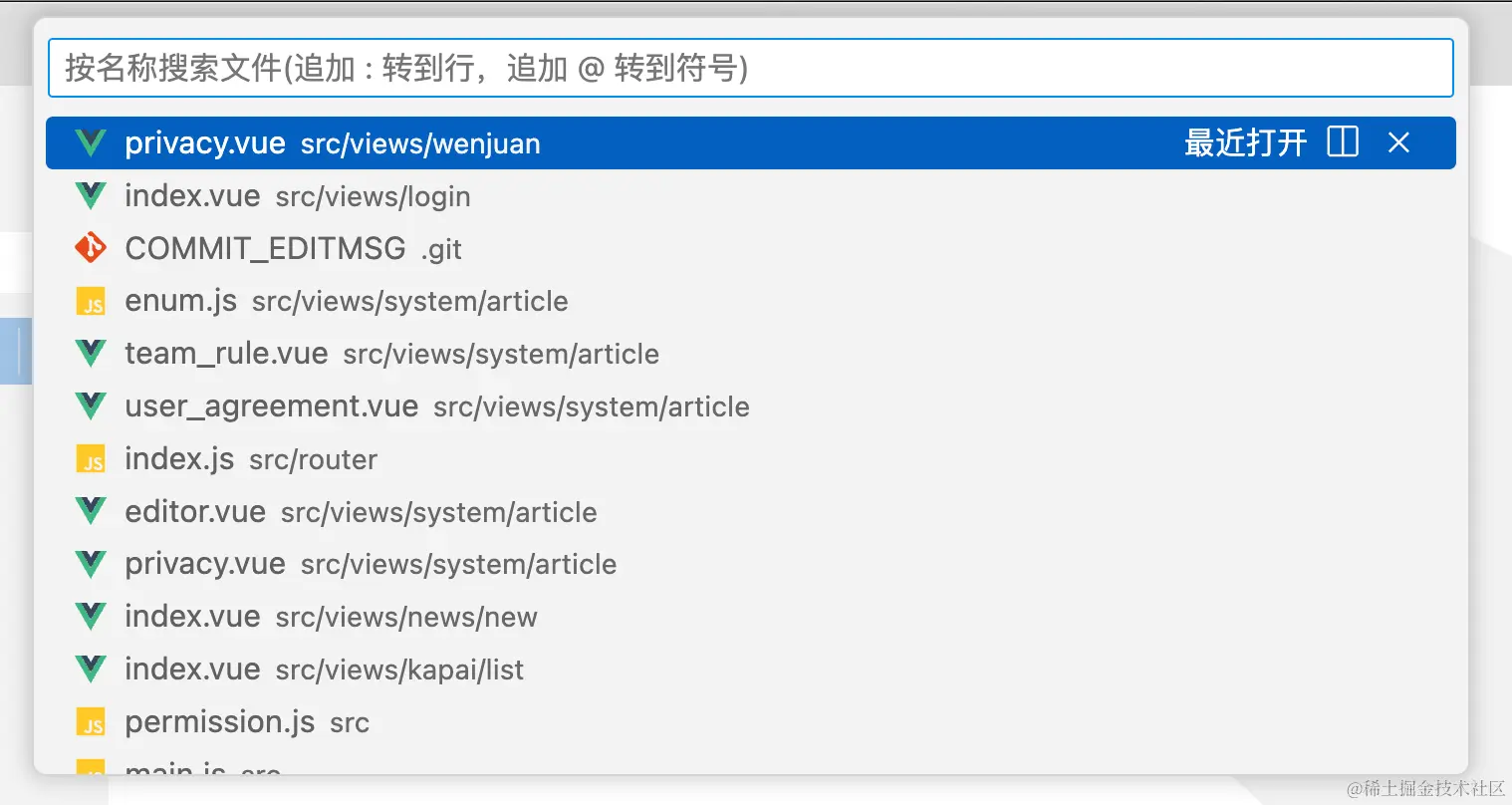
Task: Click Vue icon of privacy.vue system/article
Action: point(91,564)
